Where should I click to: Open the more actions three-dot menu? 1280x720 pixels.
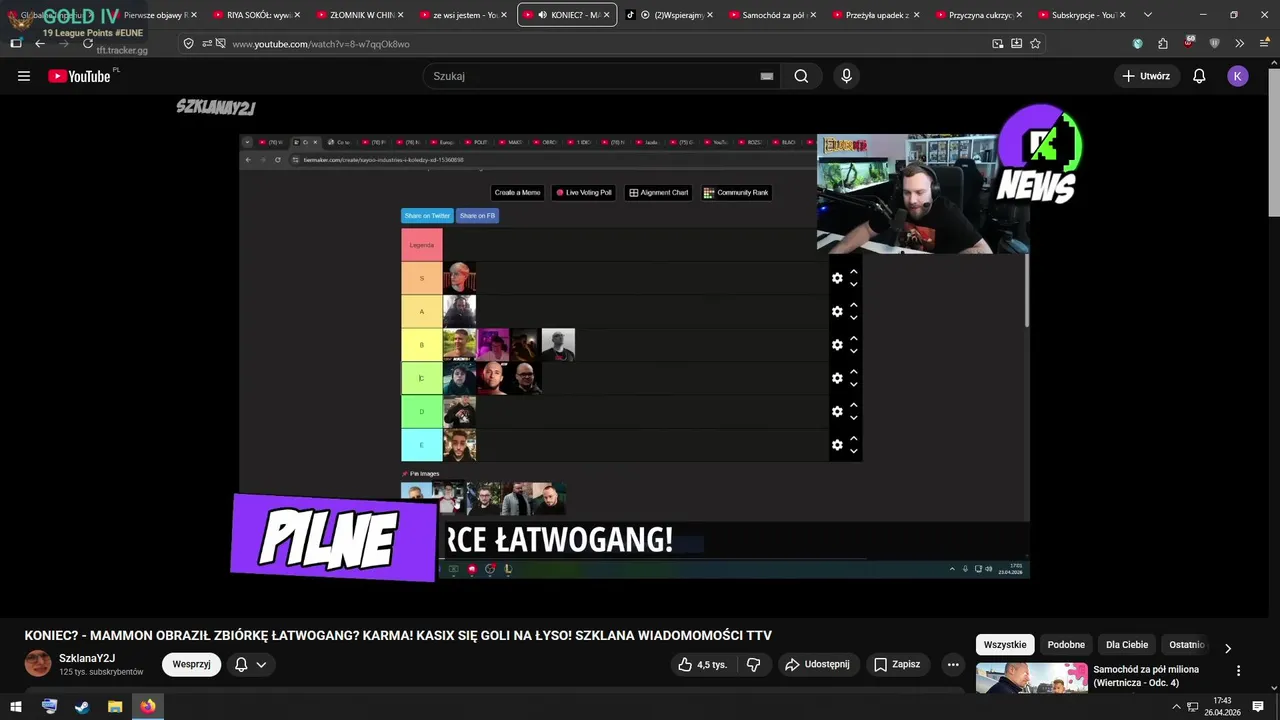point(953,664)
